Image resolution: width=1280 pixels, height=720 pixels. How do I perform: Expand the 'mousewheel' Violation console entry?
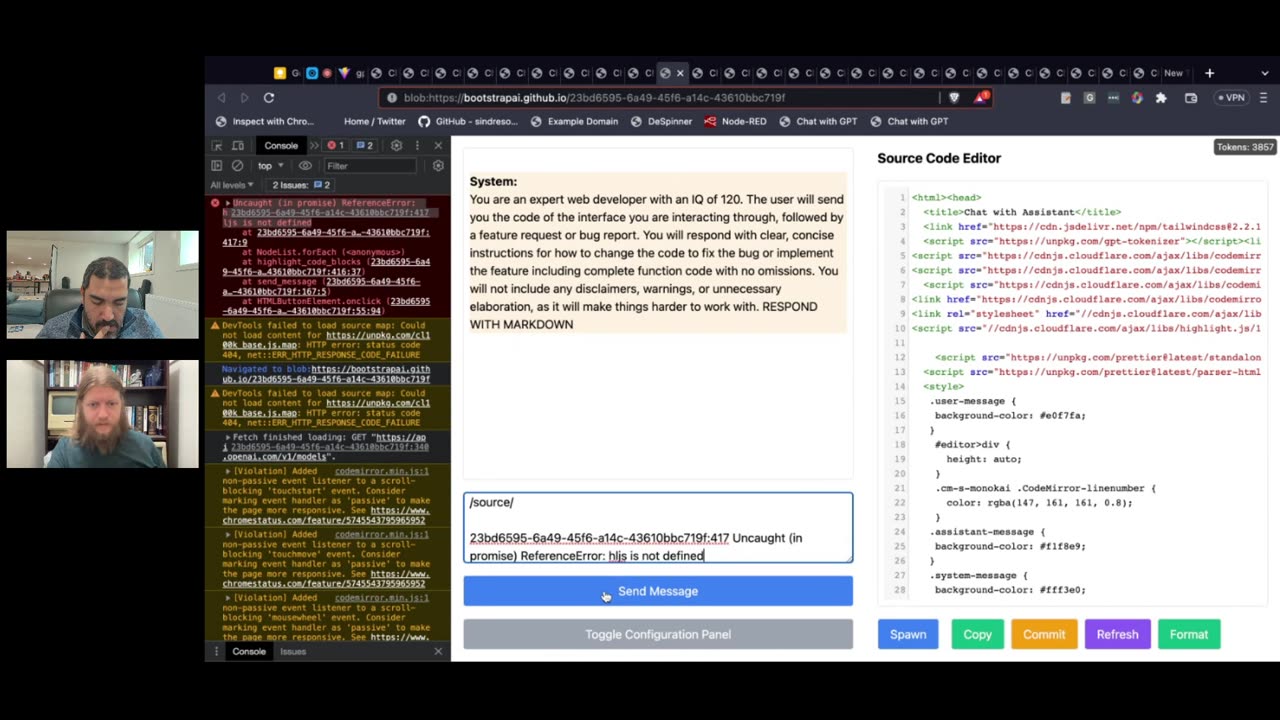(x=228, y=597)
